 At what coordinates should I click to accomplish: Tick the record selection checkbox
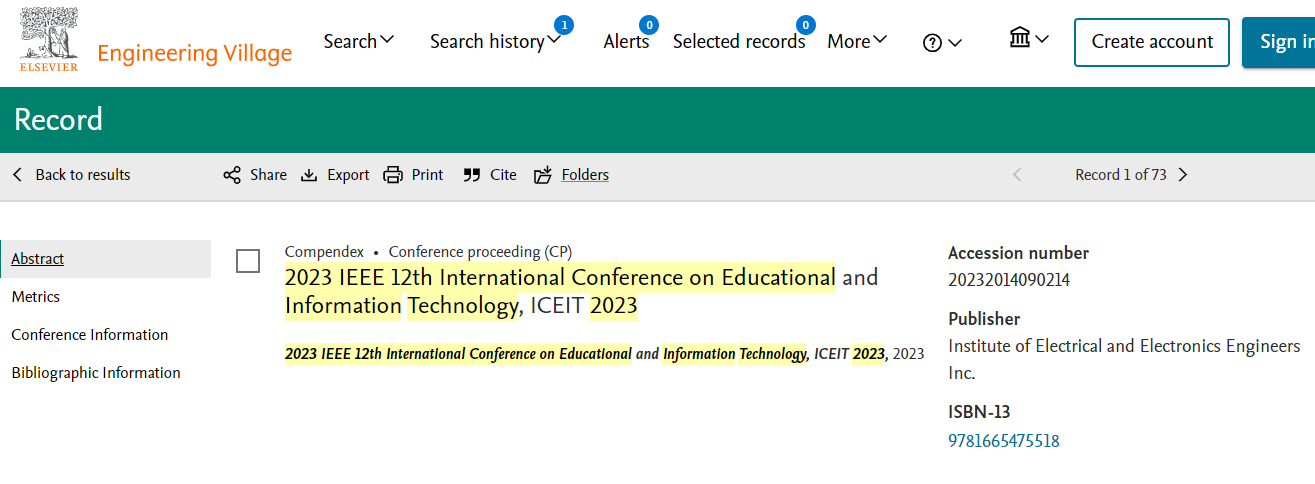pyautogui.click(x=248, y=261)
